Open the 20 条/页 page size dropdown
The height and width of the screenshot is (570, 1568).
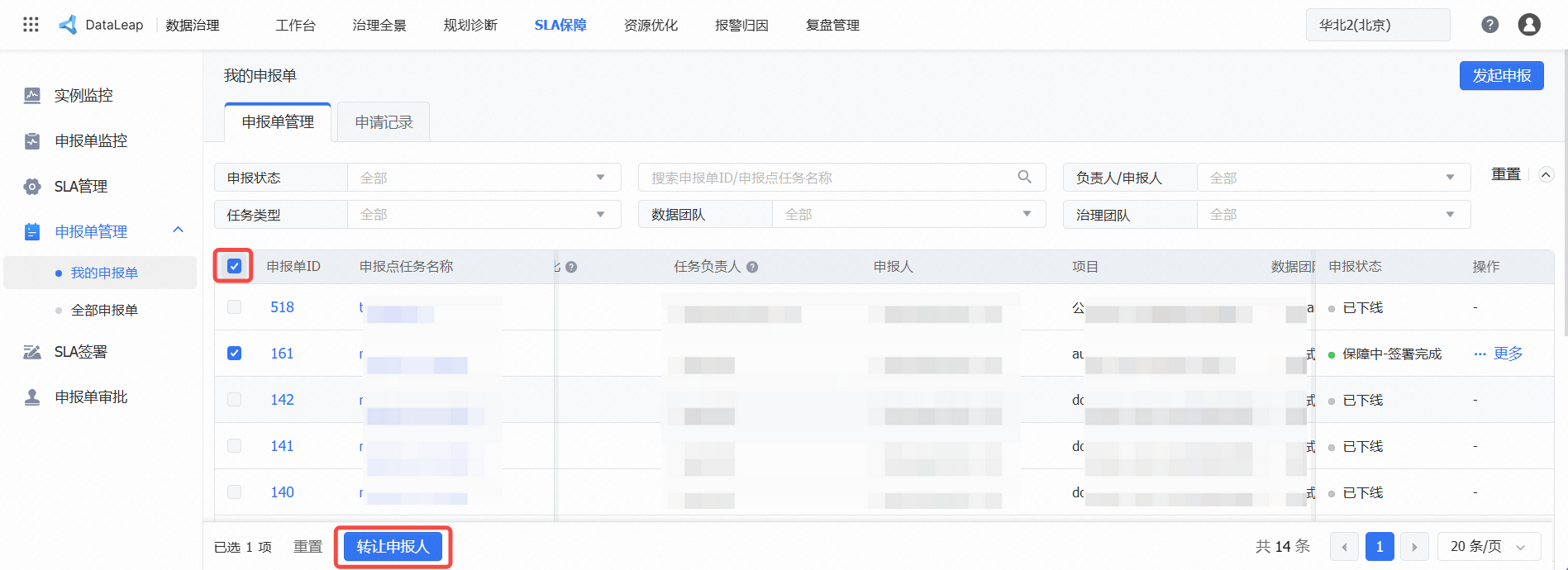(x=1489, y=547)
